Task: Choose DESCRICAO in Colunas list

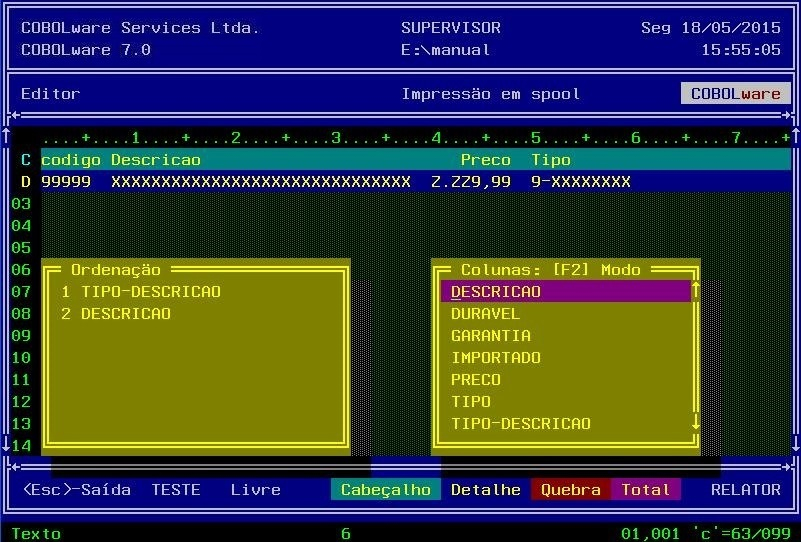Action: (x=566, y=291)
